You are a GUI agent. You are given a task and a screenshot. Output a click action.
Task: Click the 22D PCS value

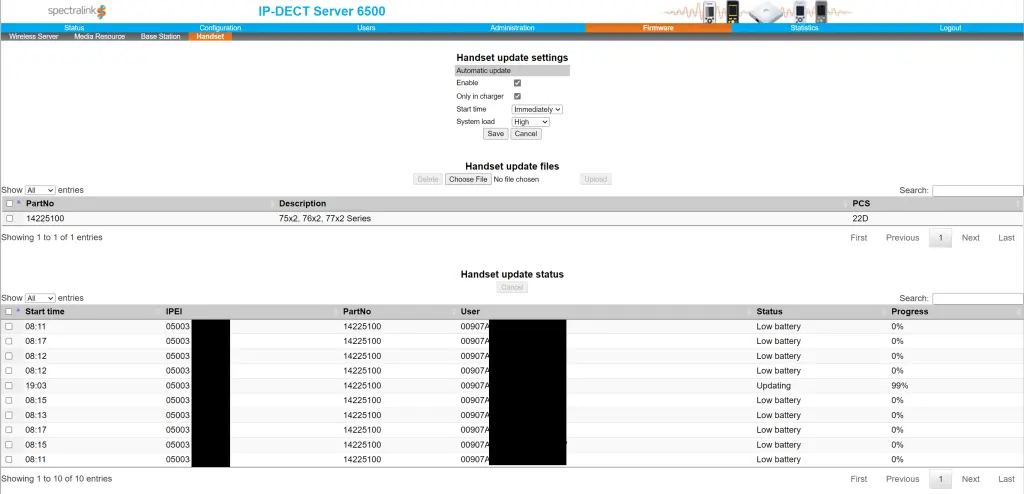tap(860, 219)
